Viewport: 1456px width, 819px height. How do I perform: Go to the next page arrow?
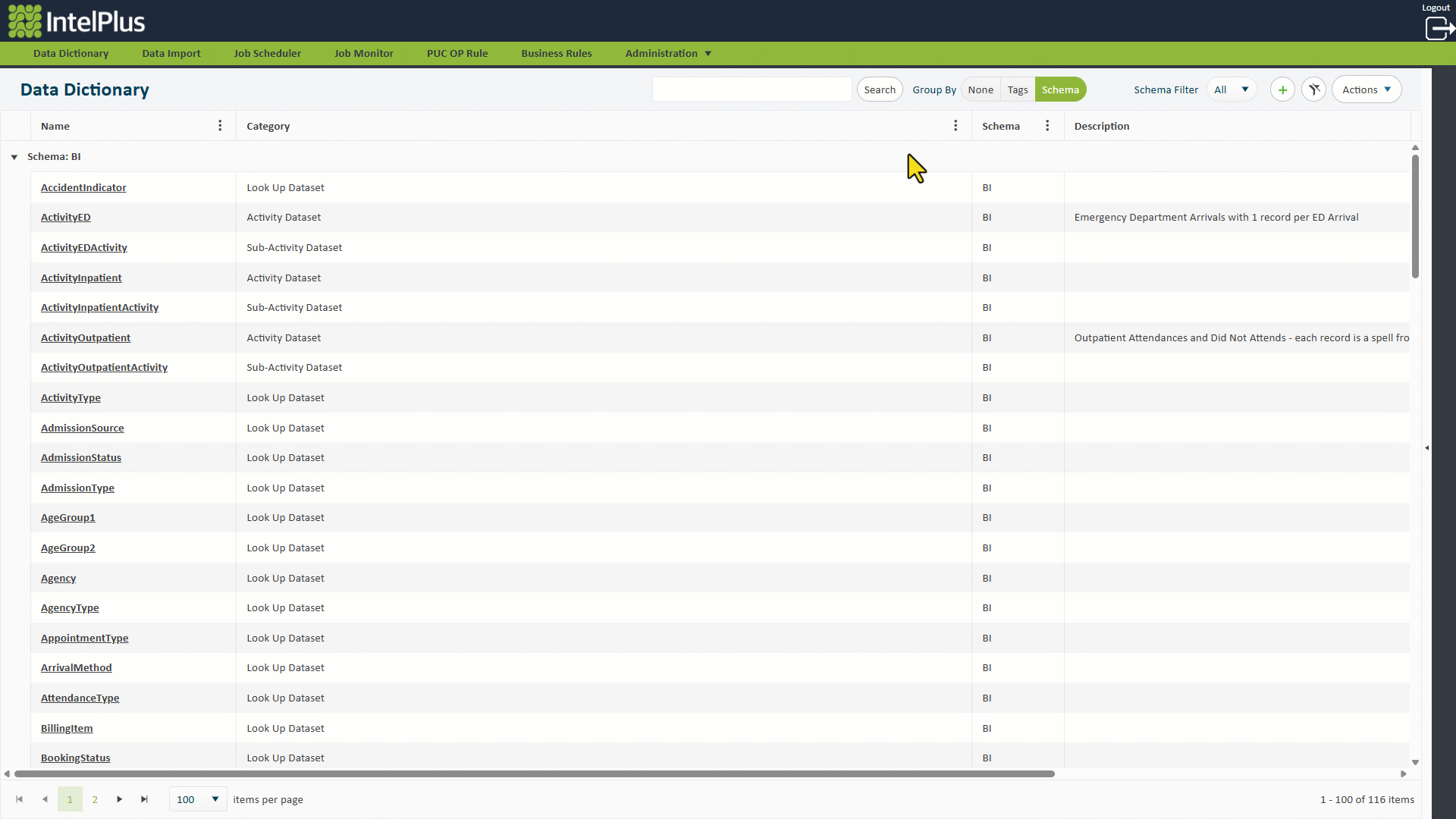coord(119,799)
